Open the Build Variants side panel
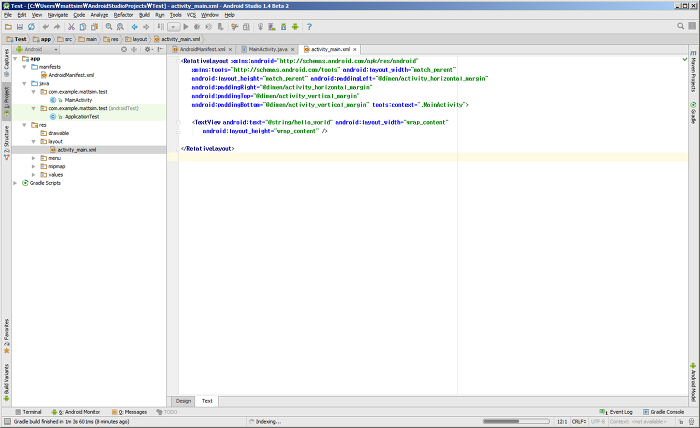 [x=6, y=382]
